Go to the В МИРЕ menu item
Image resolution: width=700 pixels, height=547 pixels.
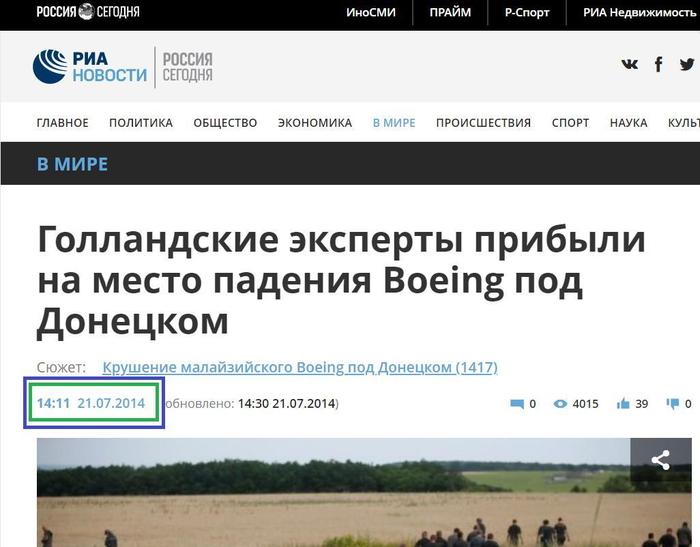click(394, 123)
